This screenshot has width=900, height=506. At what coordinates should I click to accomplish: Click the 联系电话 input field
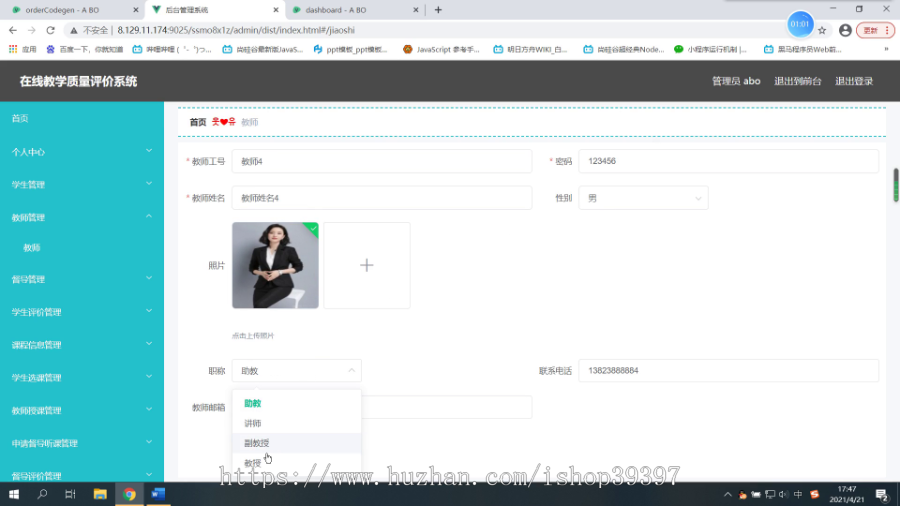coord(728,371)
